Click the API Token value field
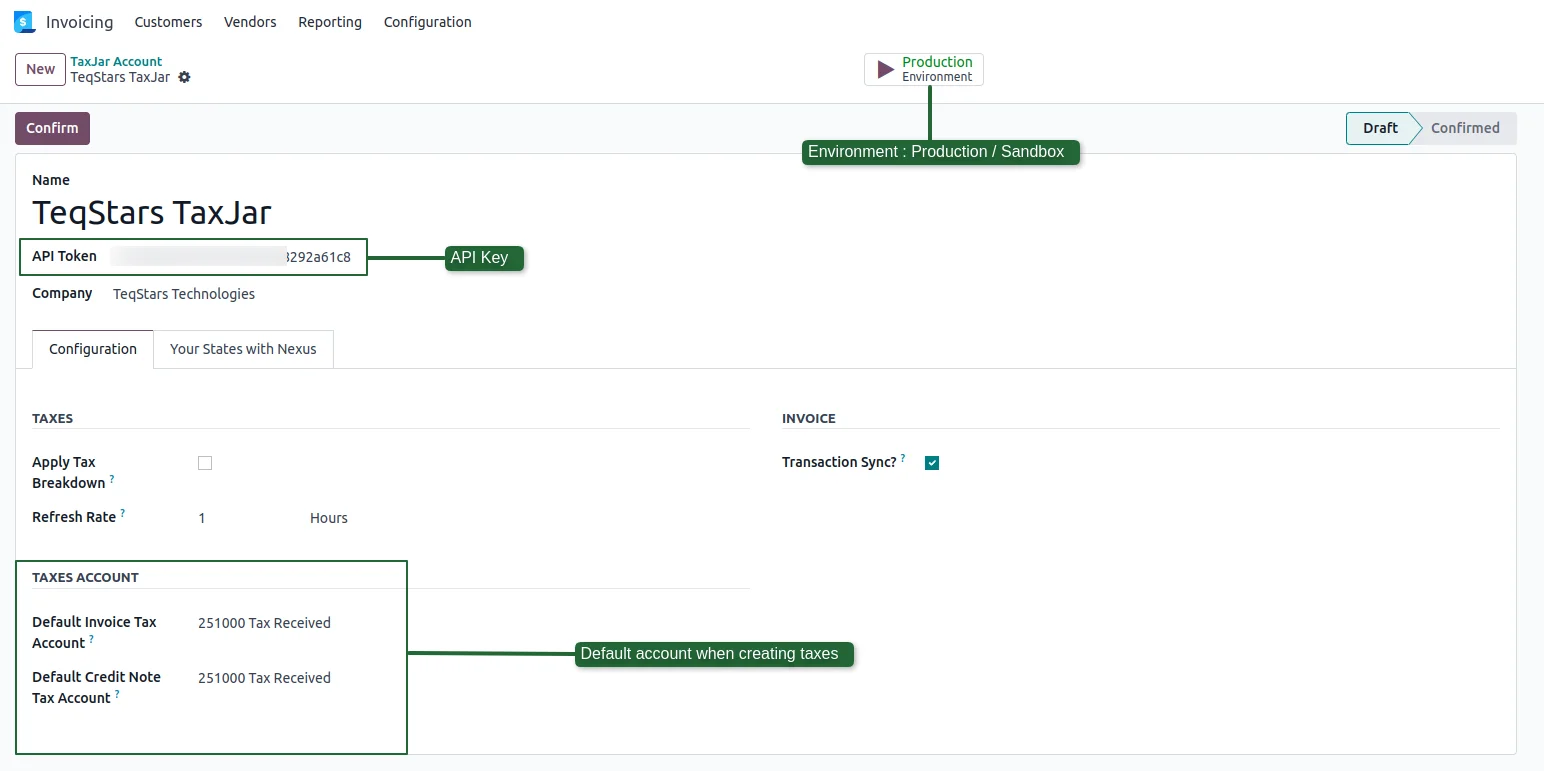 [x=231, y=257]
